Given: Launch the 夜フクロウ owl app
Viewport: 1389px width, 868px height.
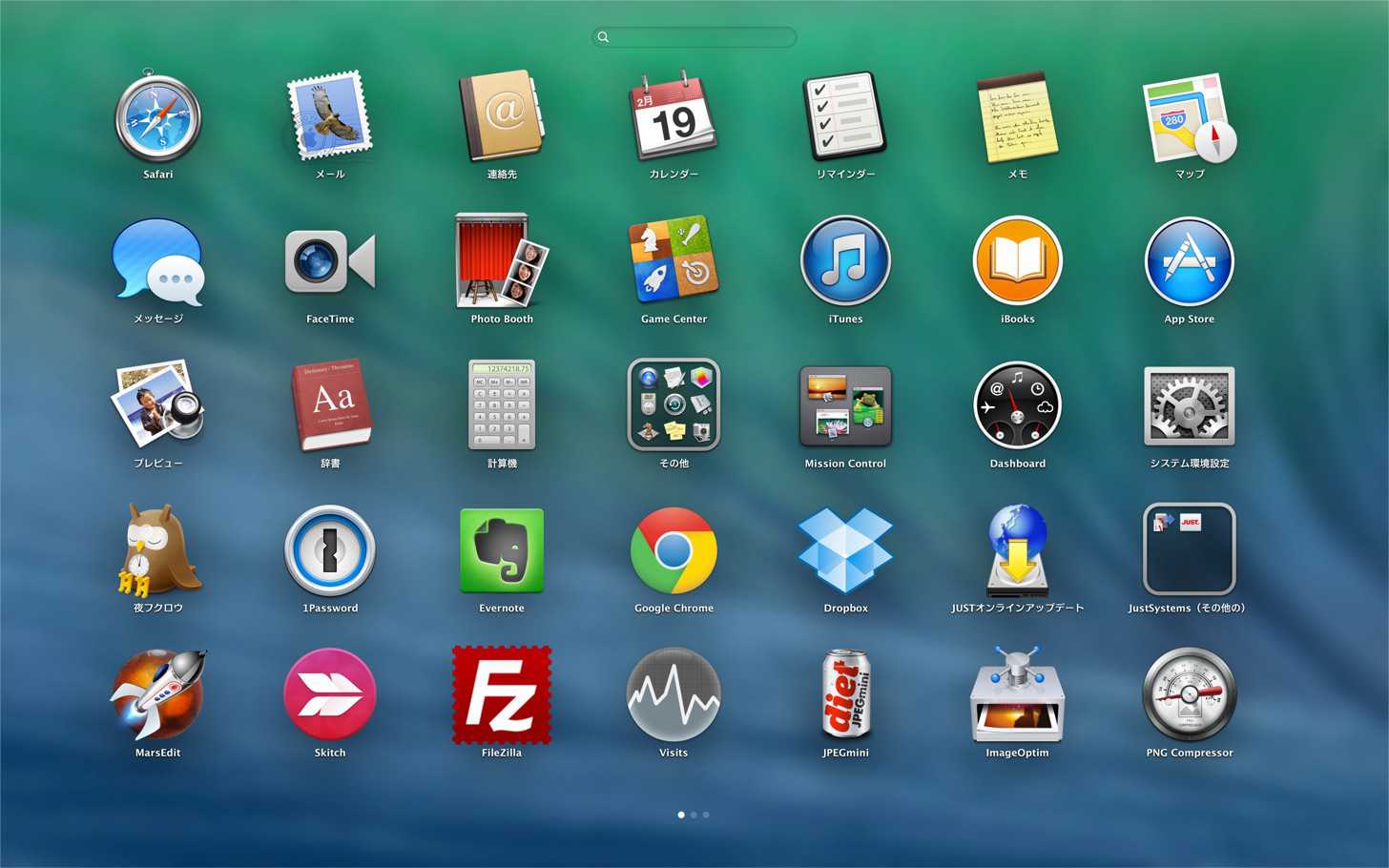Looking at the screenshot, I should (x=158, y=550).
